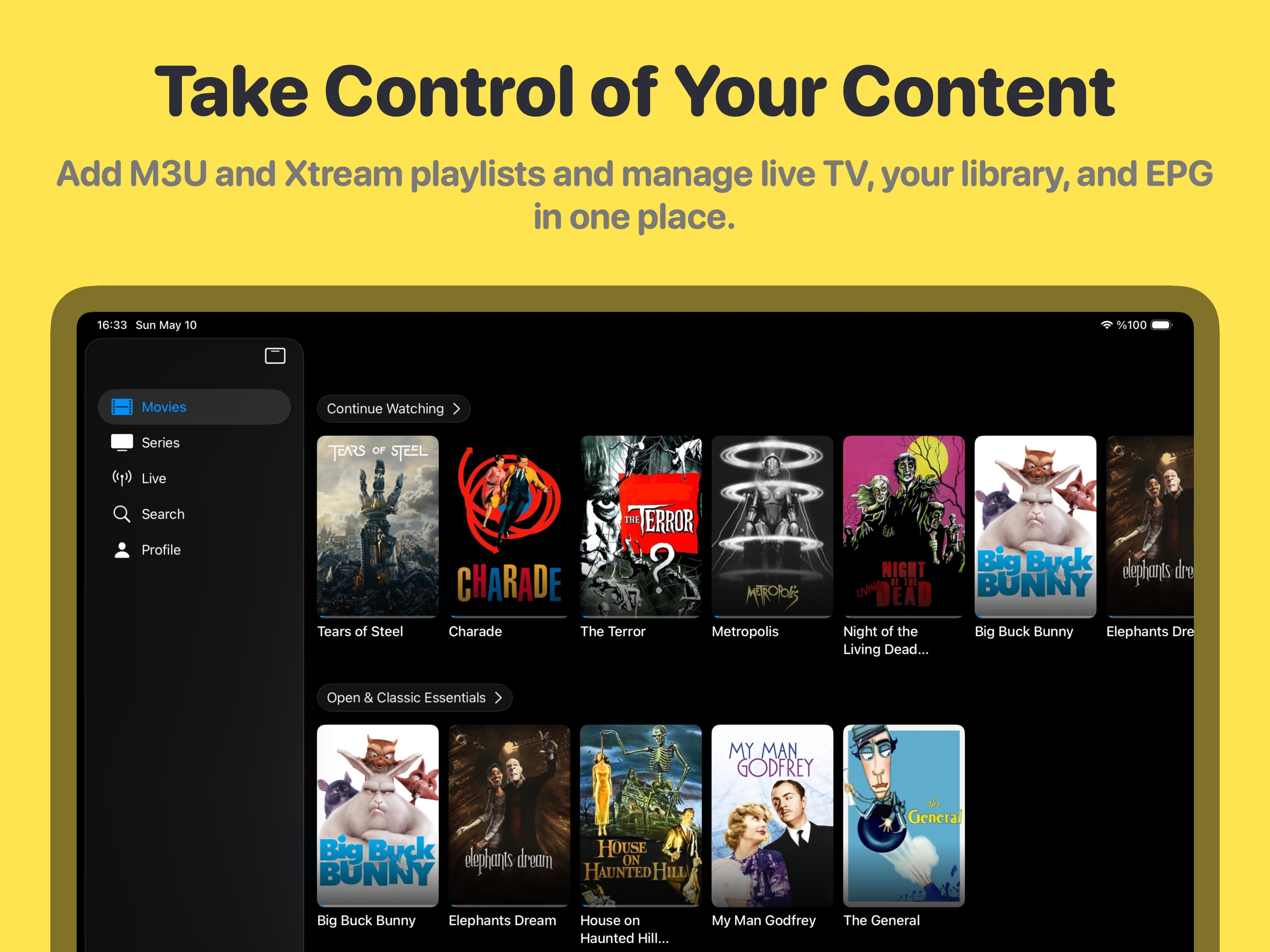Open the Movies sidebar section
The image size is (1270, 952).
click(x=194, y=407)
